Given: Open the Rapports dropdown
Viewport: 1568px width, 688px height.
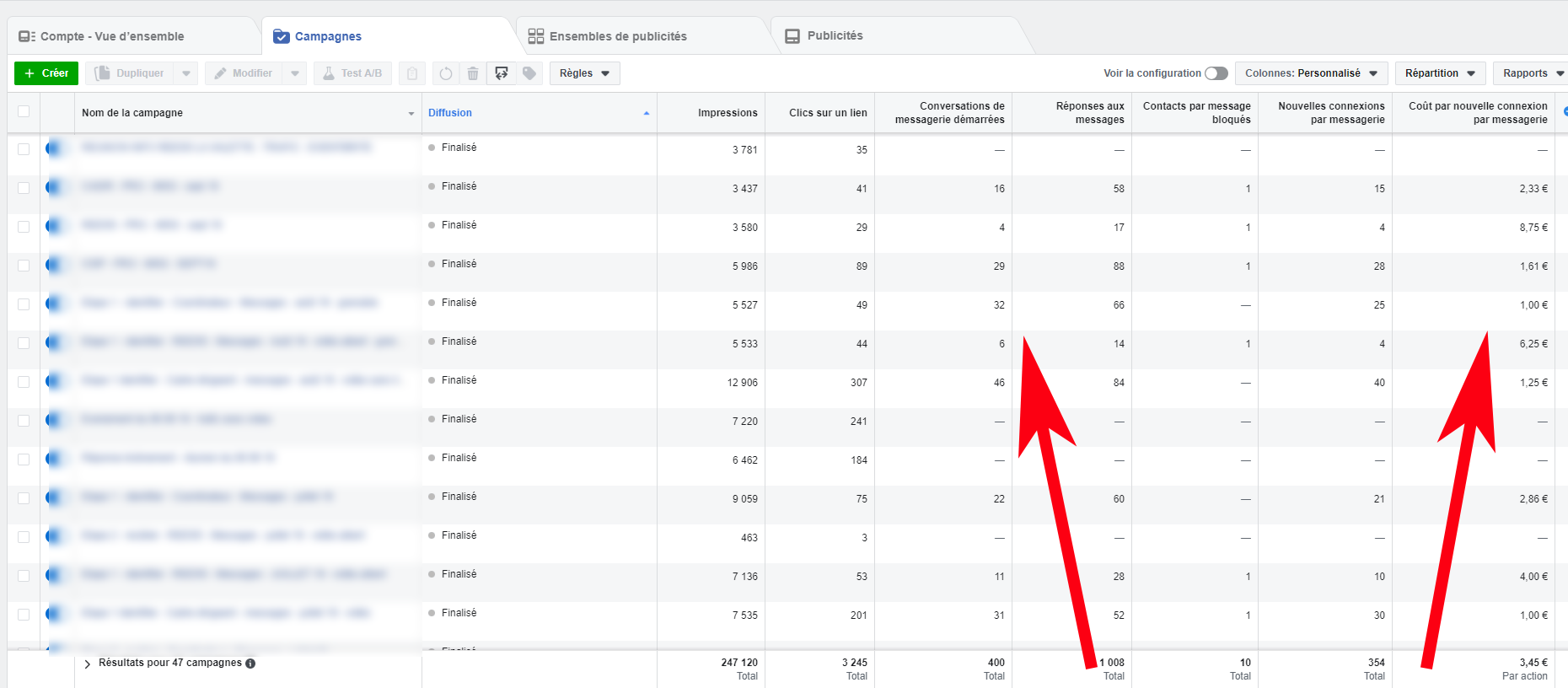Looking at the screenshot, I should [x=1531, y=73].
